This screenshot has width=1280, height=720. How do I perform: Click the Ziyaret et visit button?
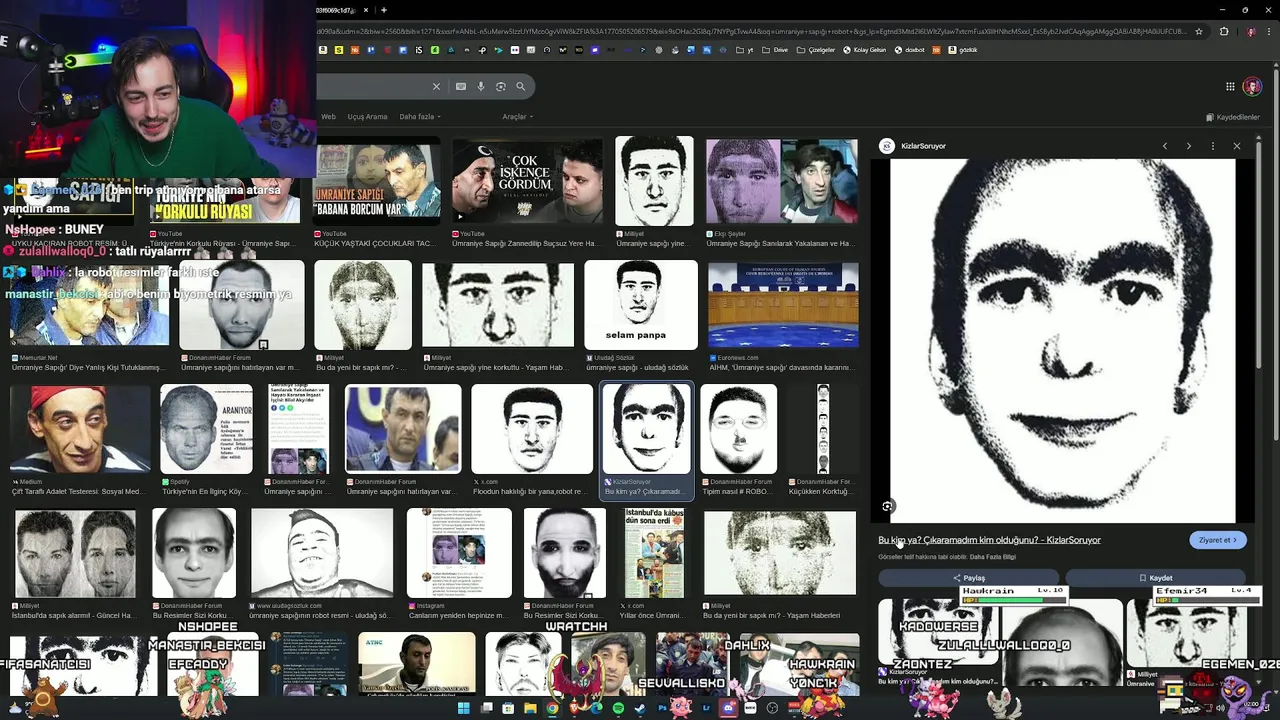(x=1218, y=540)
